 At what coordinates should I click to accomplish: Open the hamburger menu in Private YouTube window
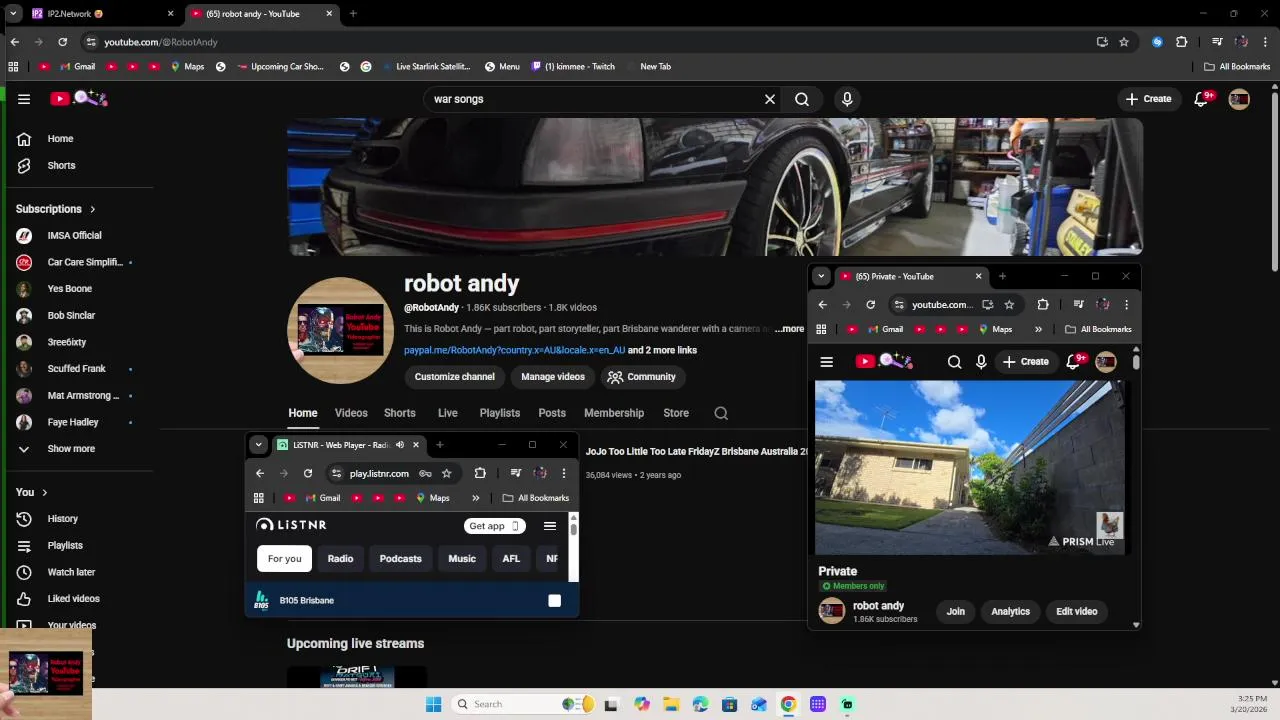coord(826,362)
